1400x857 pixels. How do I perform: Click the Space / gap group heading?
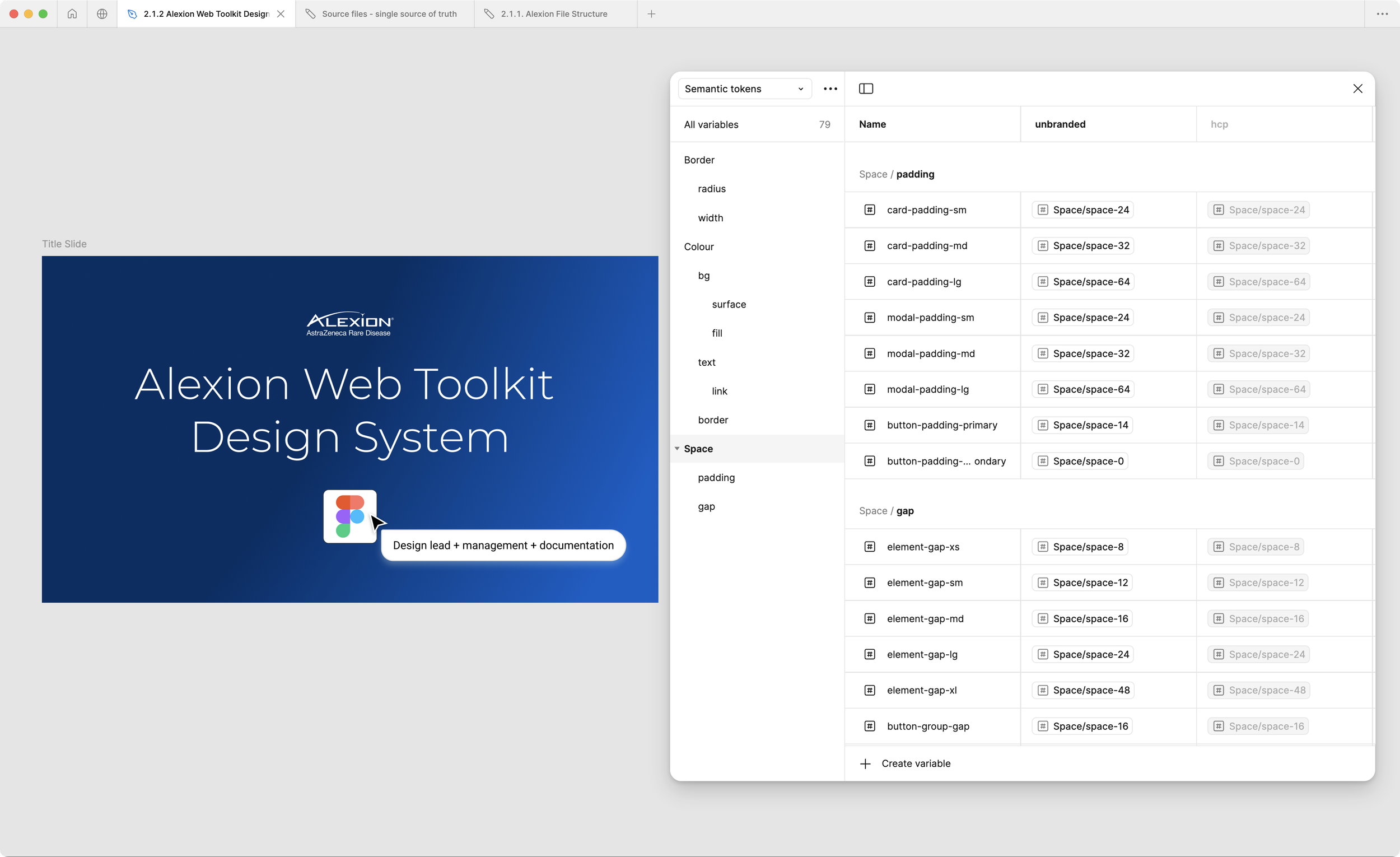click(x=886, y=511)
